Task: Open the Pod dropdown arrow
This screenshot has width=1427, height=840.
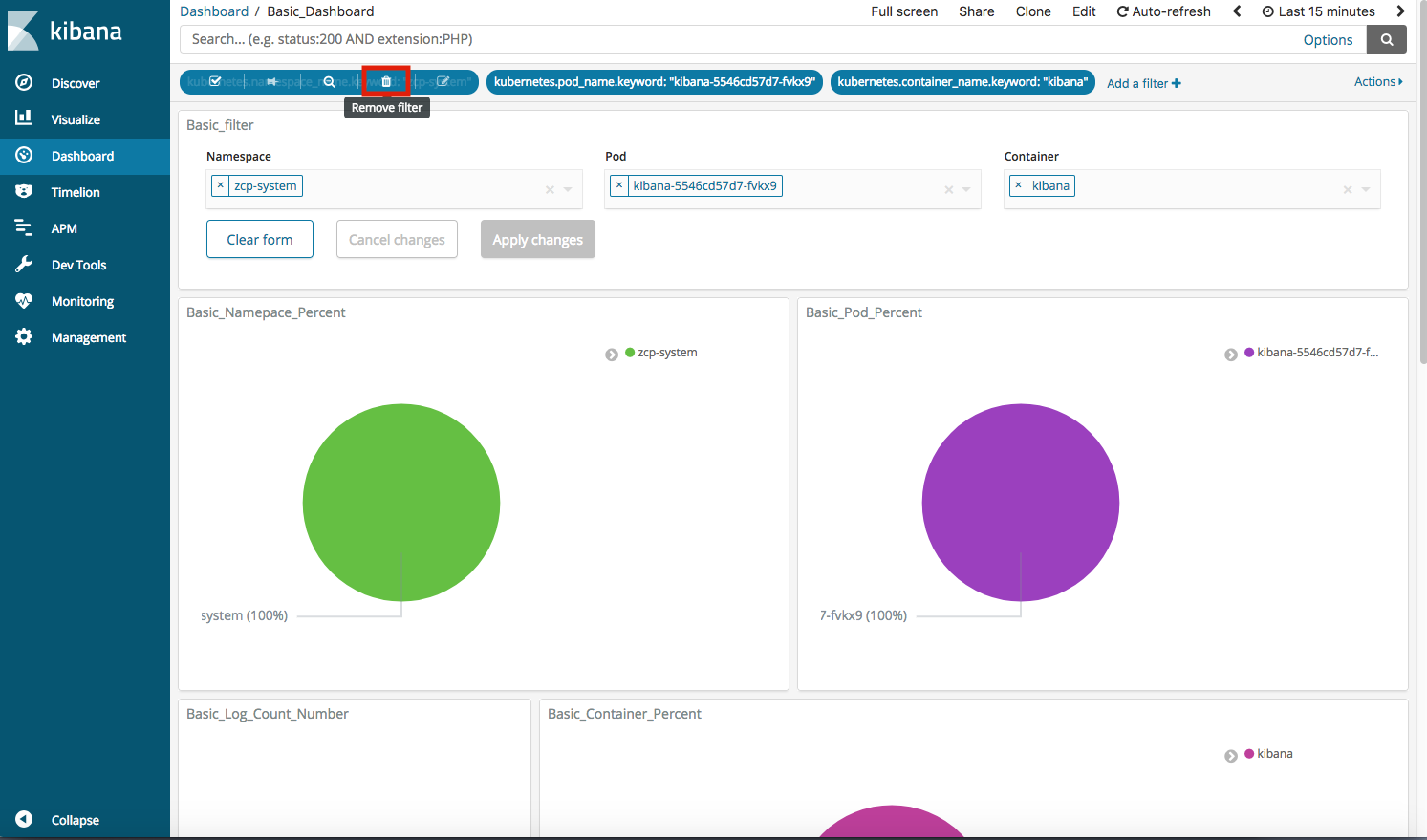Action: point(966,189)
